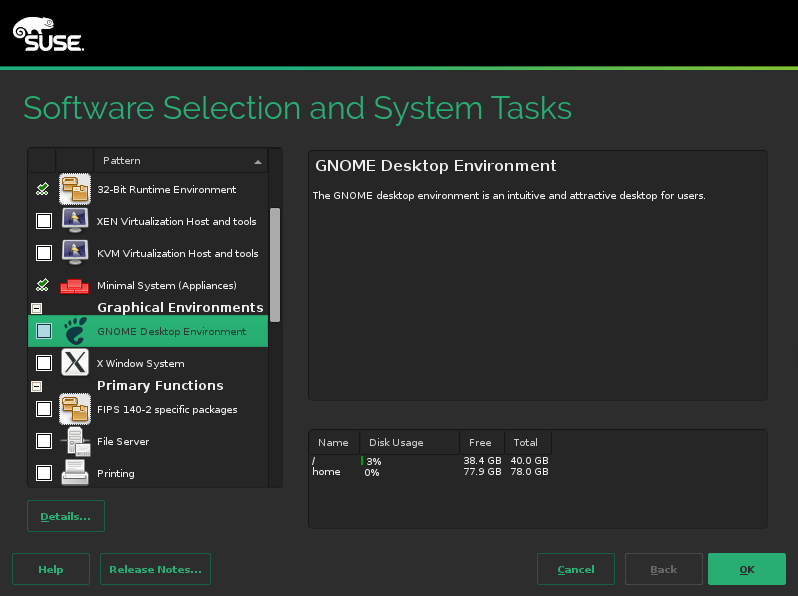Click the X Window System icon
The image size is (798, 596).
(75, 362)
